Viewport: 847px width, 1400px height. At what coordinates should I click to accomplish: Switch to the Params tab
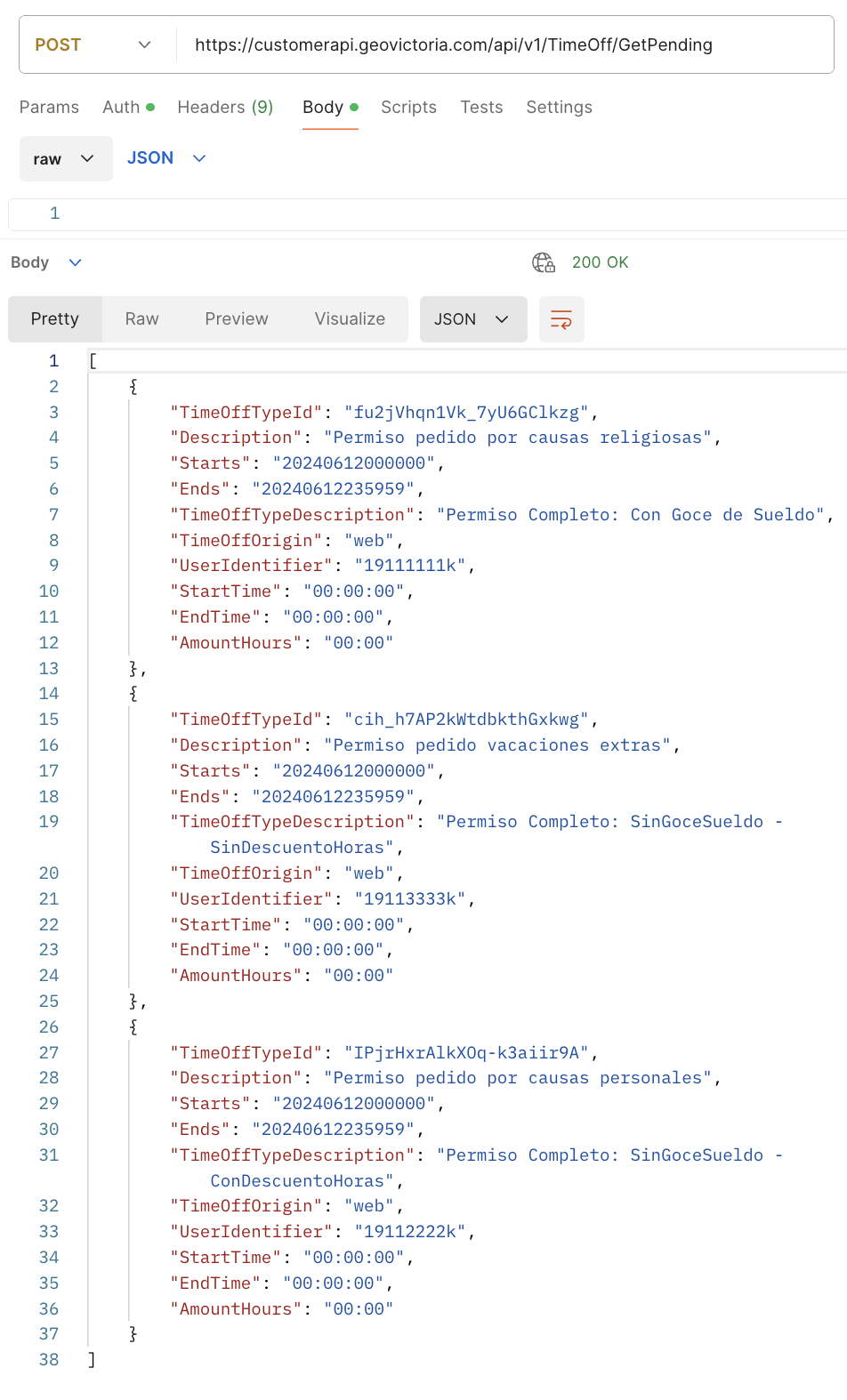49,108
